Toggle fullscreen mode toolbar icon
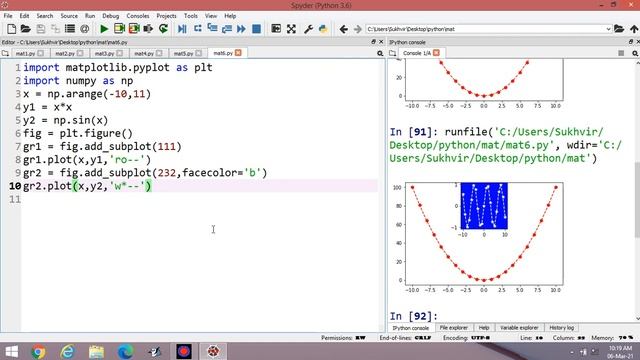The image size is (640, 360). pyautogui.click(x=291, y=29)
